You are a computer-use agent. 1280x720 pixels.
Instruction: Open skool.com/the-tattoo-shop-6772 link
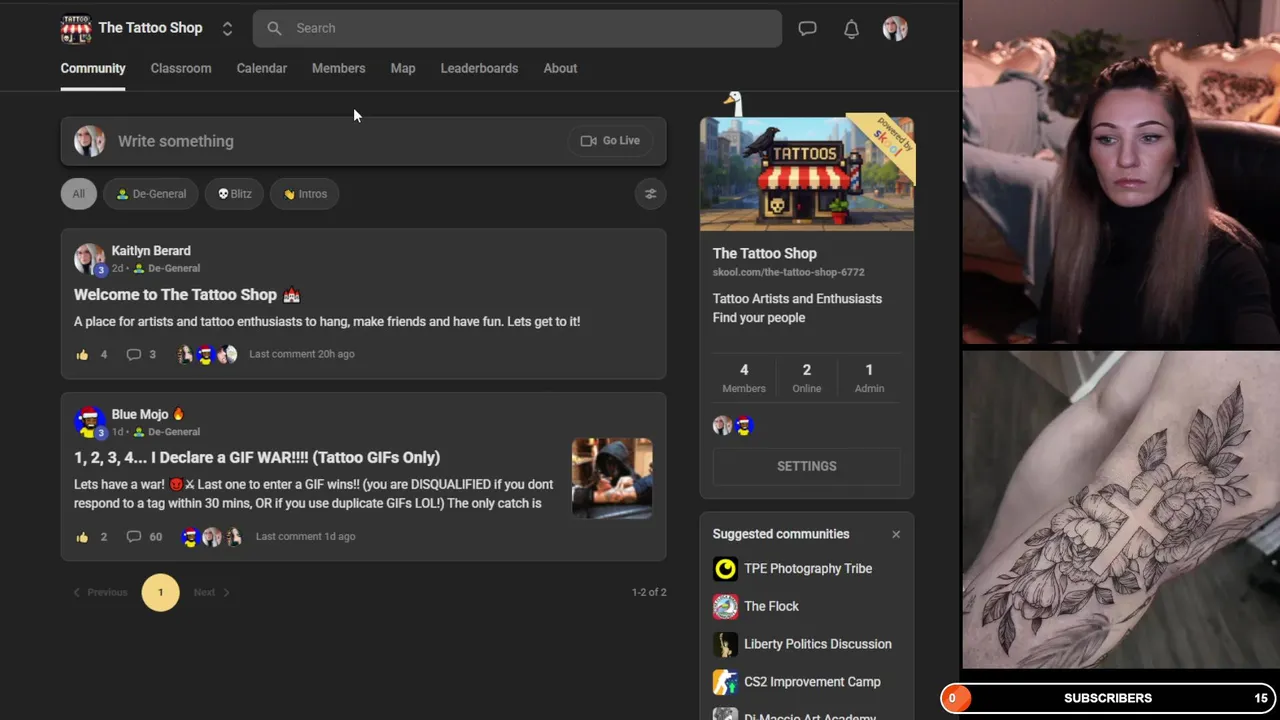tap(788, 272)
